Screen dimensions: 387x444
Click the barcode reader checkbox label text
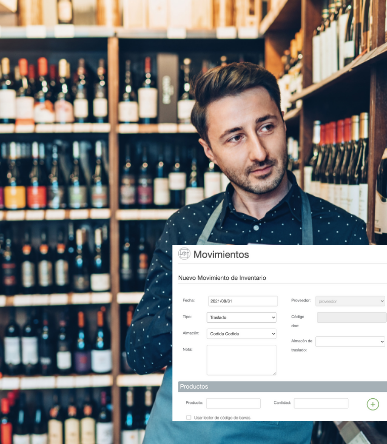222,418
